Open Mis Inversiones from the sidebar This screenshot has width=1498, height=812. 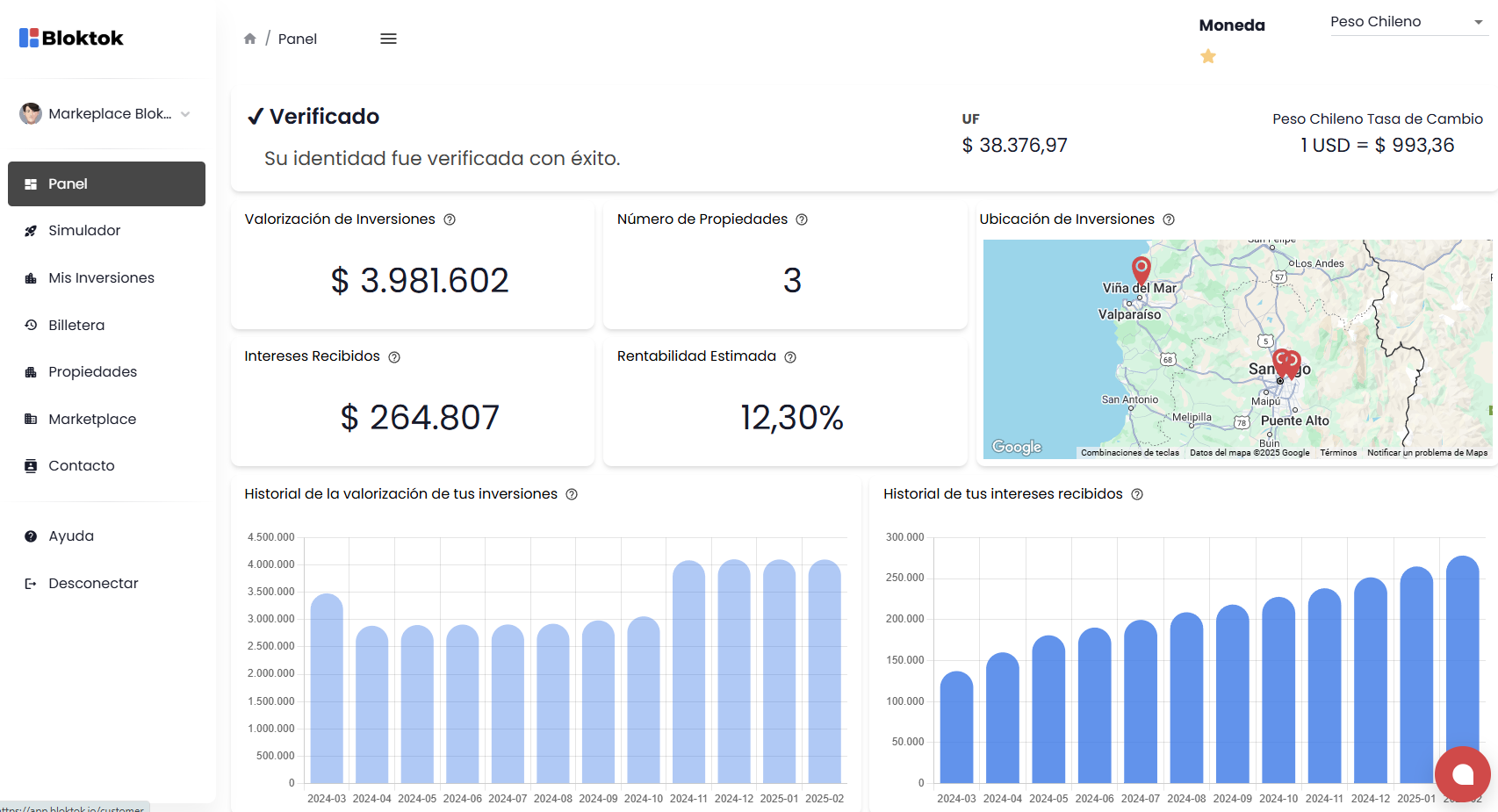click(x=32, y=277)
